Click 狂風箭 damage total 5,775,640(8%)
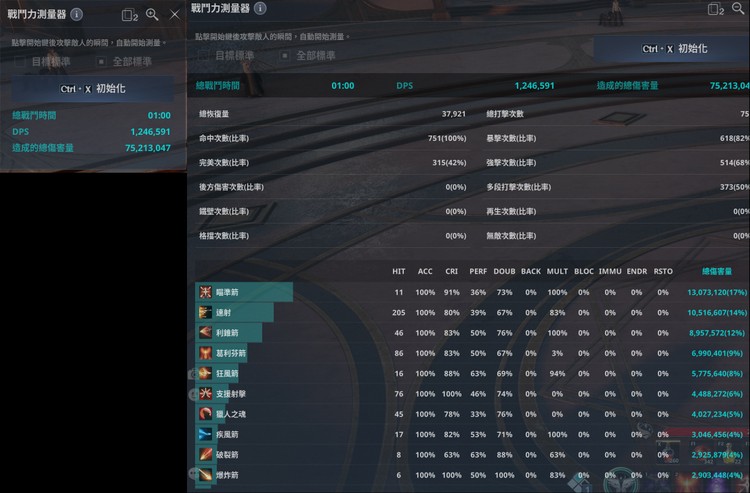The width and height of the screenshot is (750, 493). pyautogui.click(x=717, y=373)
